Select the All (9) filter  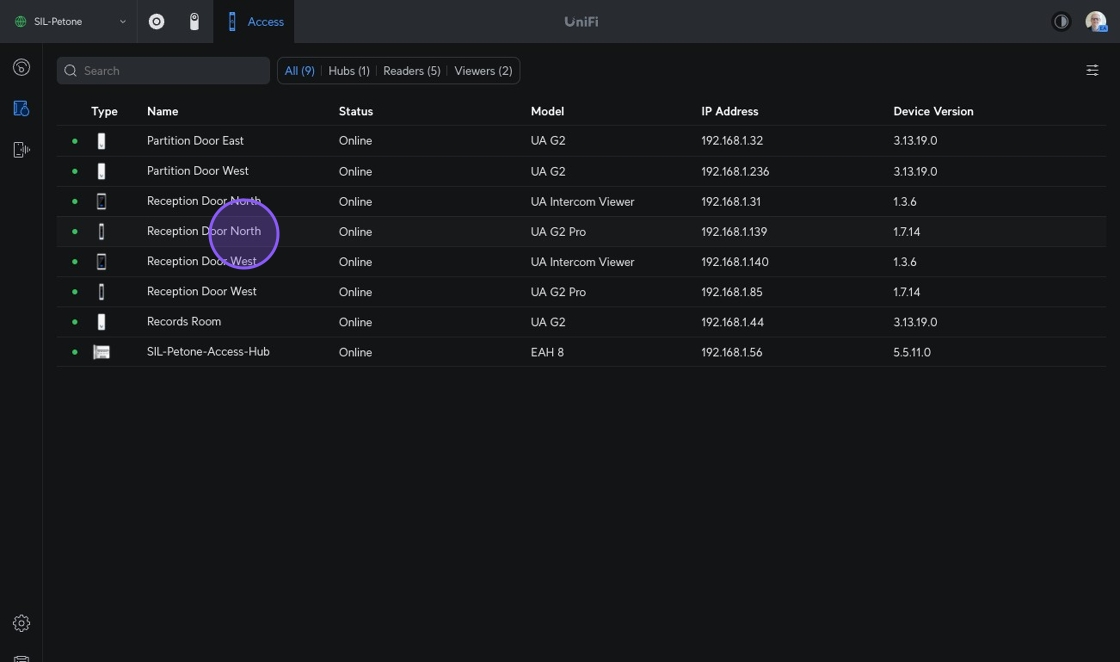(299, 71)
